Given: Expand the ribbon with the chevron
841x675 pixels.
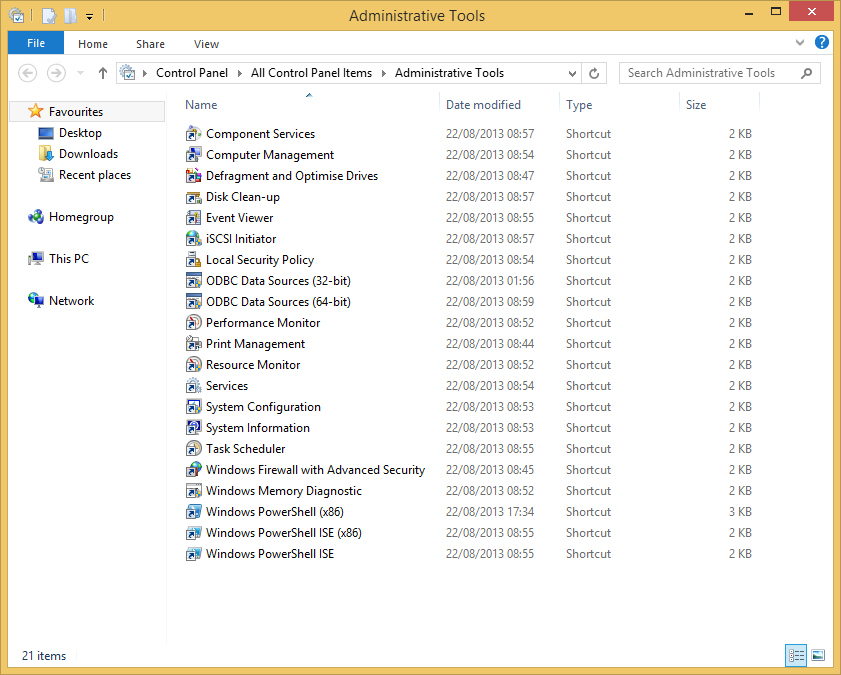Looking at the screenshot, I should (x=800, y=42).
